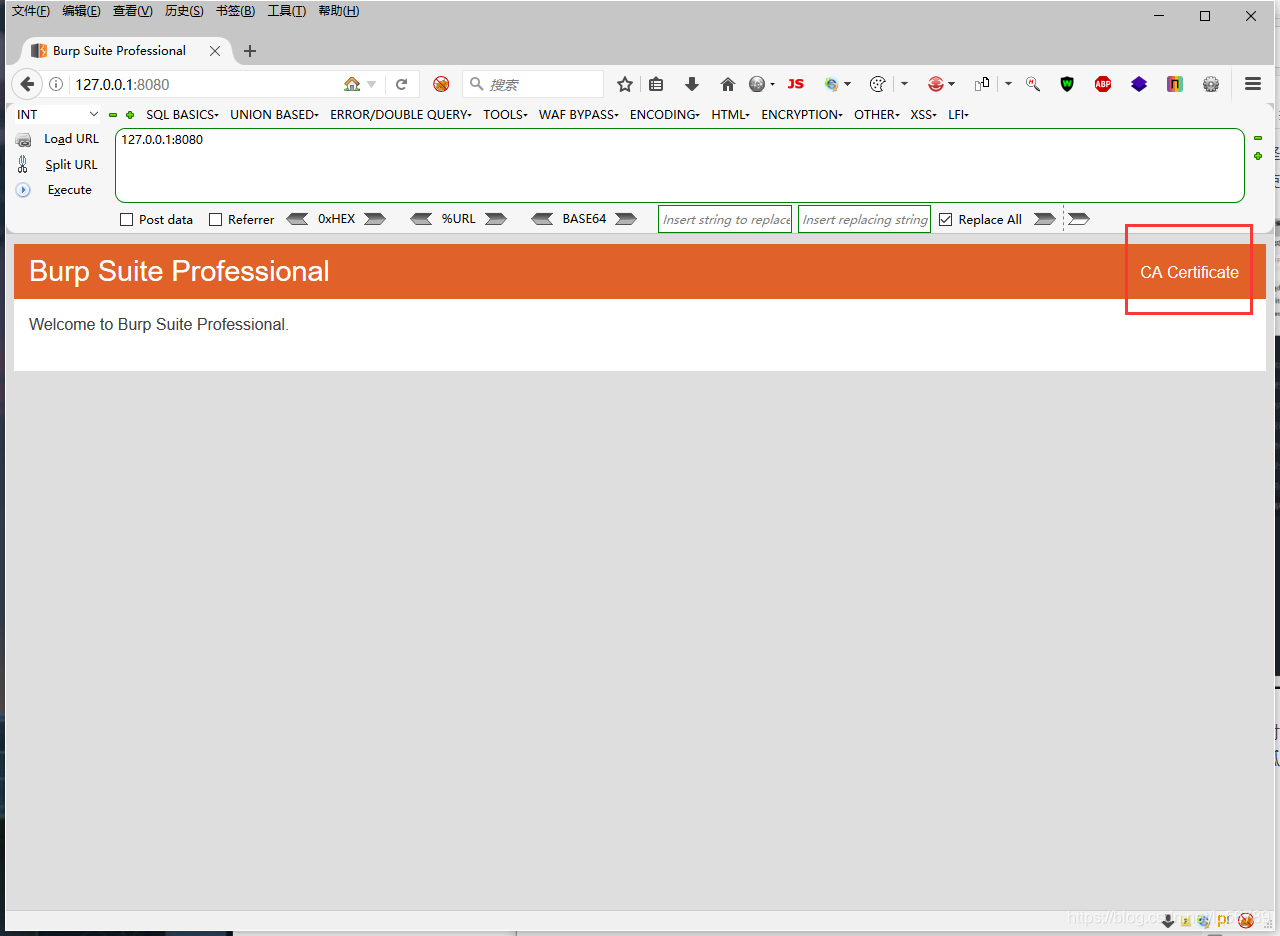
Task: Click the green plus icon beside INT dropdown
Action: click(x=129, y=115)
